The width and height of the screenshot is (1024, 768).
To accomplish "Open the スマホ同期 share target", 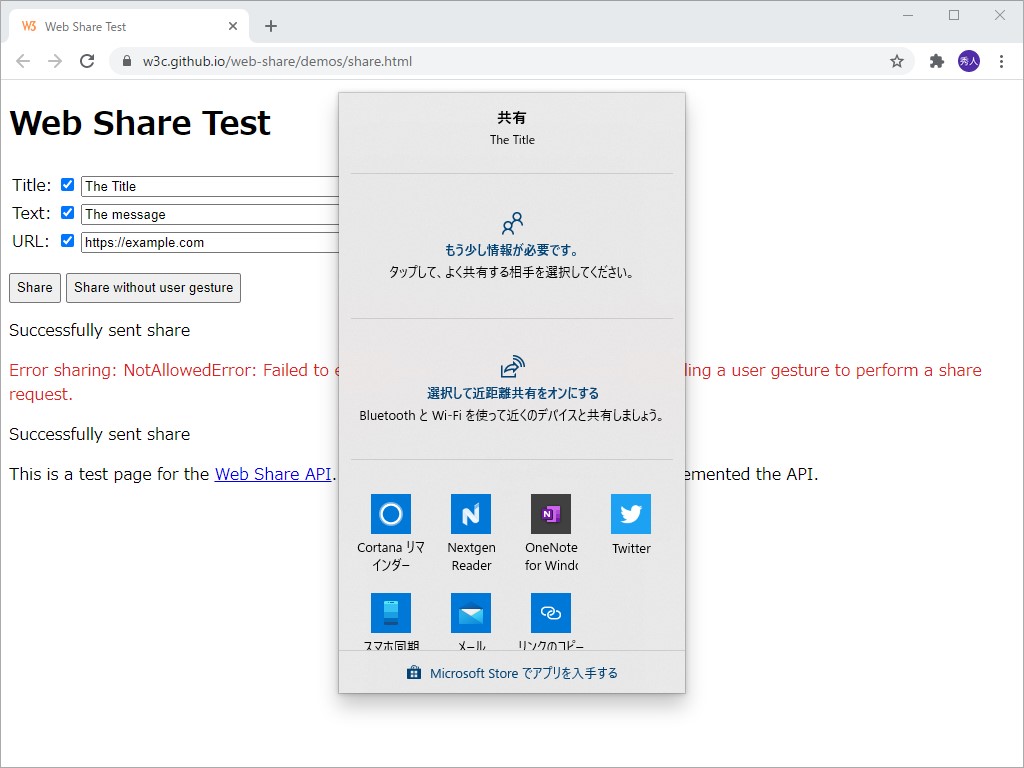I will pos(390,614).
